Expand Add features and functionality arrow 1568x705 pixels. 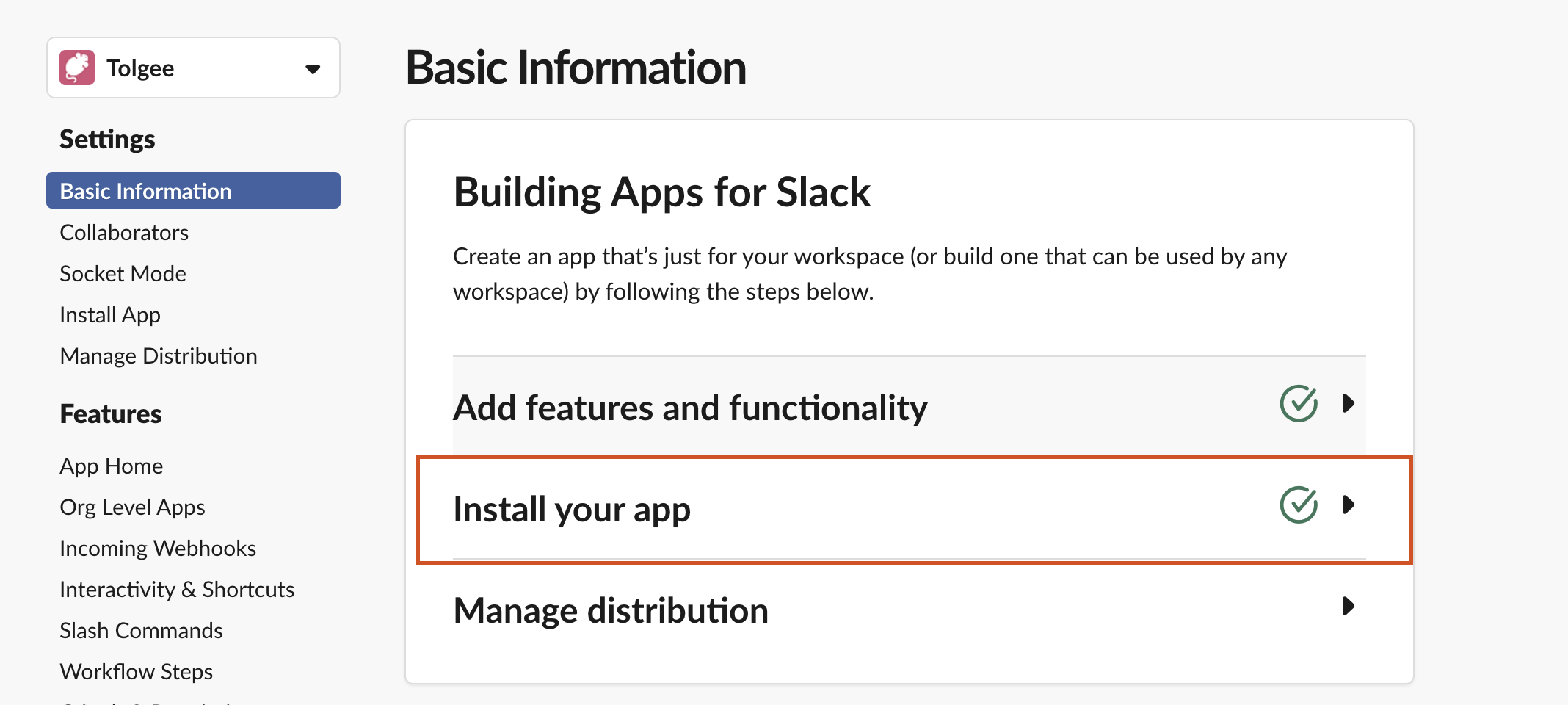click(1348, 403)
